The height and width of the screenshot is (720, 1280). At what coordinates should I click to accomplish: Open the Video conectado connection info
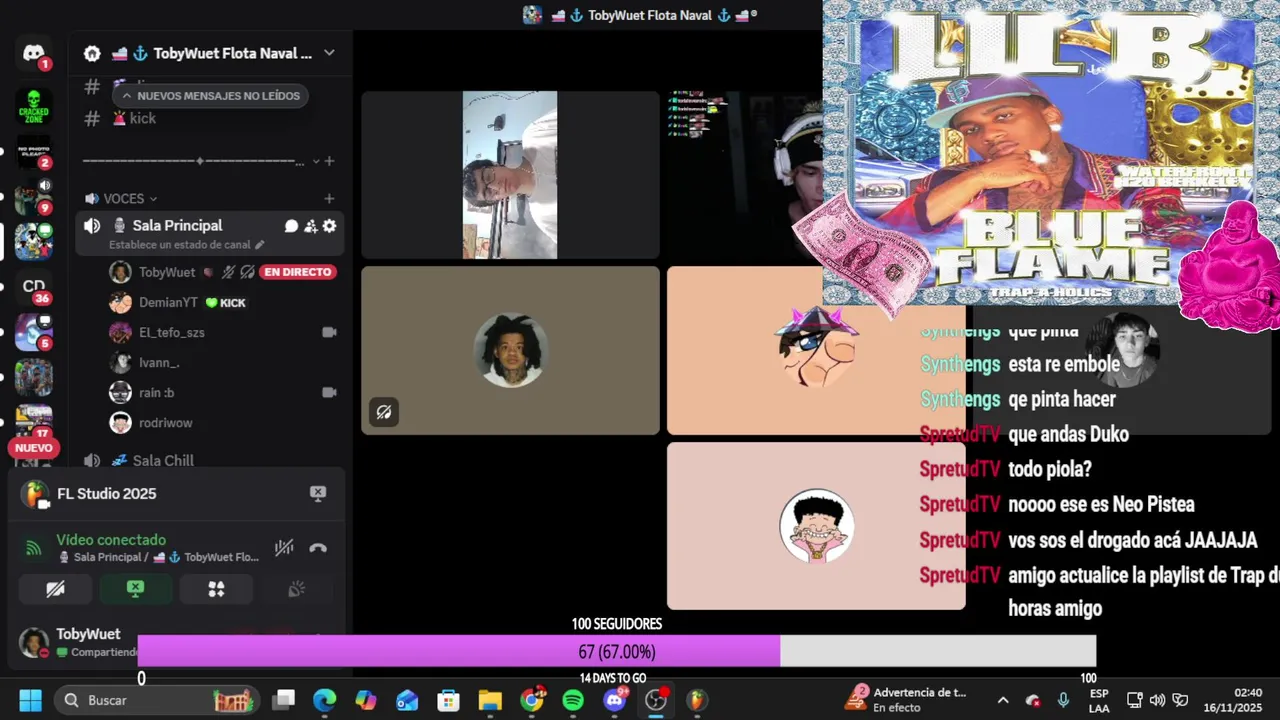click(x=111, y=540)
